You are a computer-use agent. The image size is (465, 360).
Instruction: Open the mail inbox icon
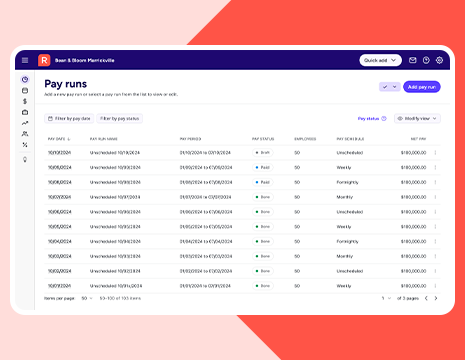[413, 60]
